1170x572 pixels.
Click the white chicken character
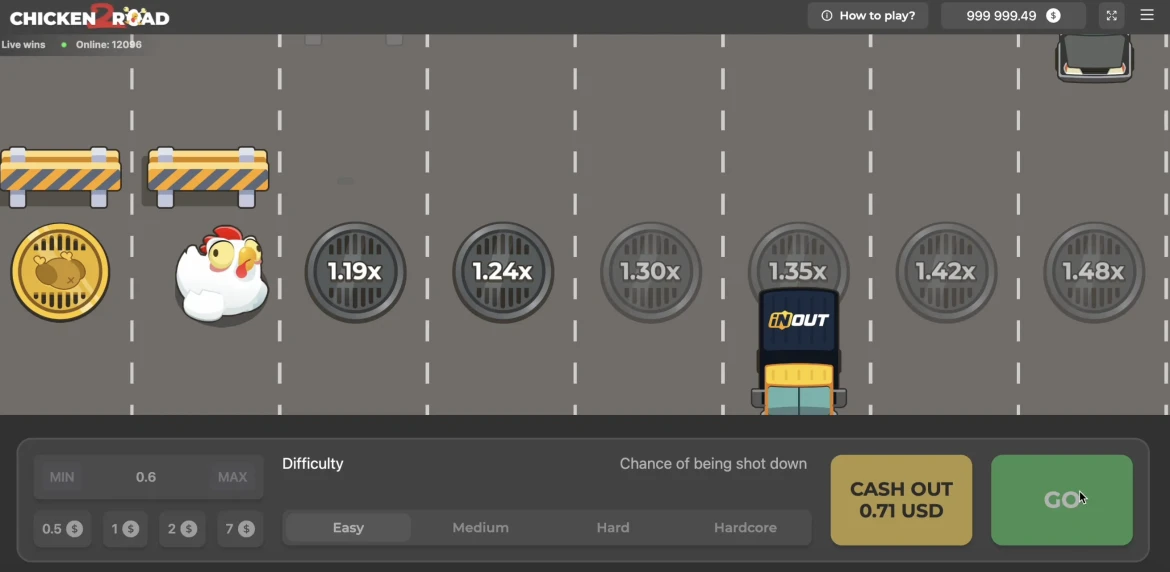pyautogui.click(x=221, y=274)
